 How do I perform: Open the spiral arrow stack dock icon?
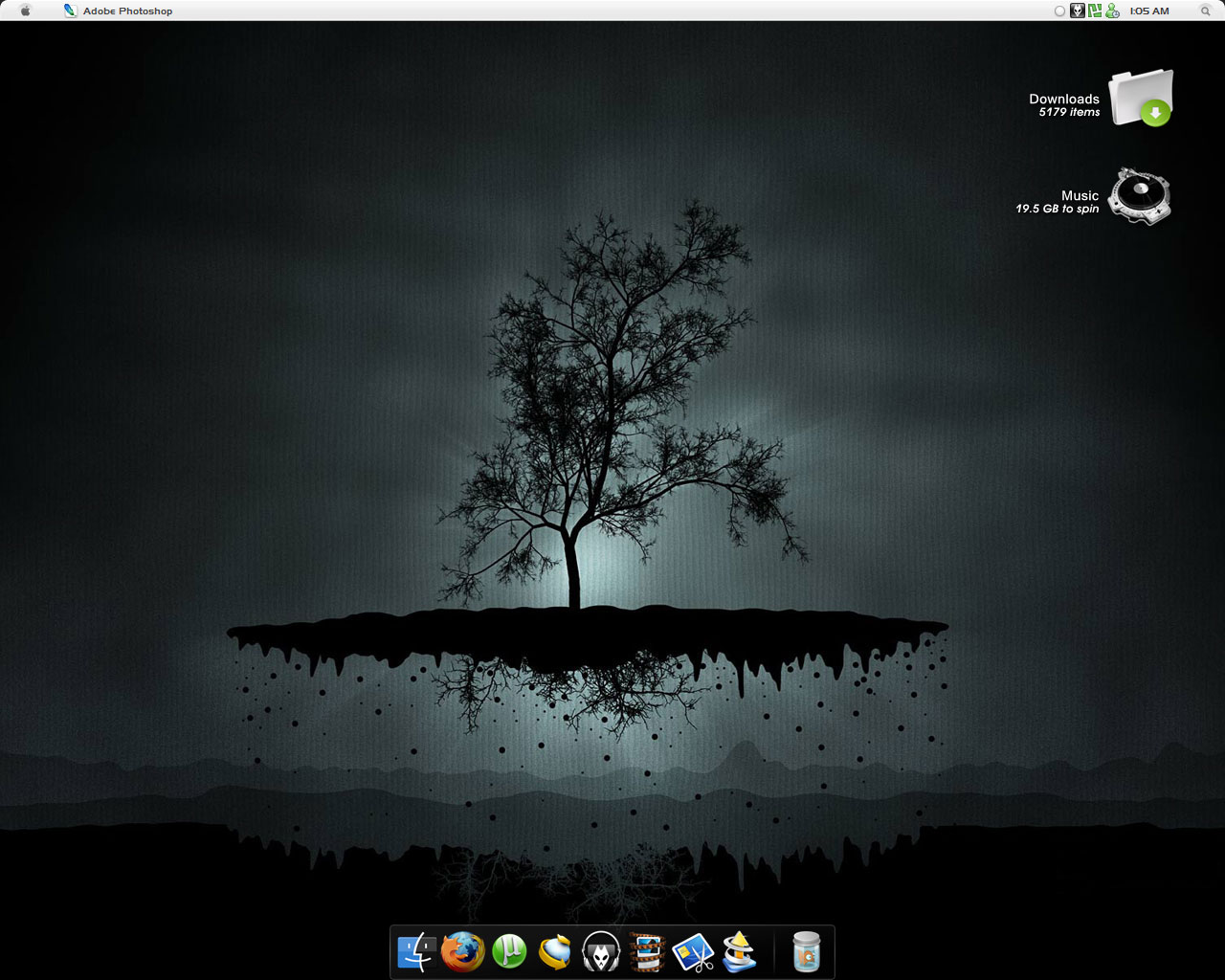point(739,952)
